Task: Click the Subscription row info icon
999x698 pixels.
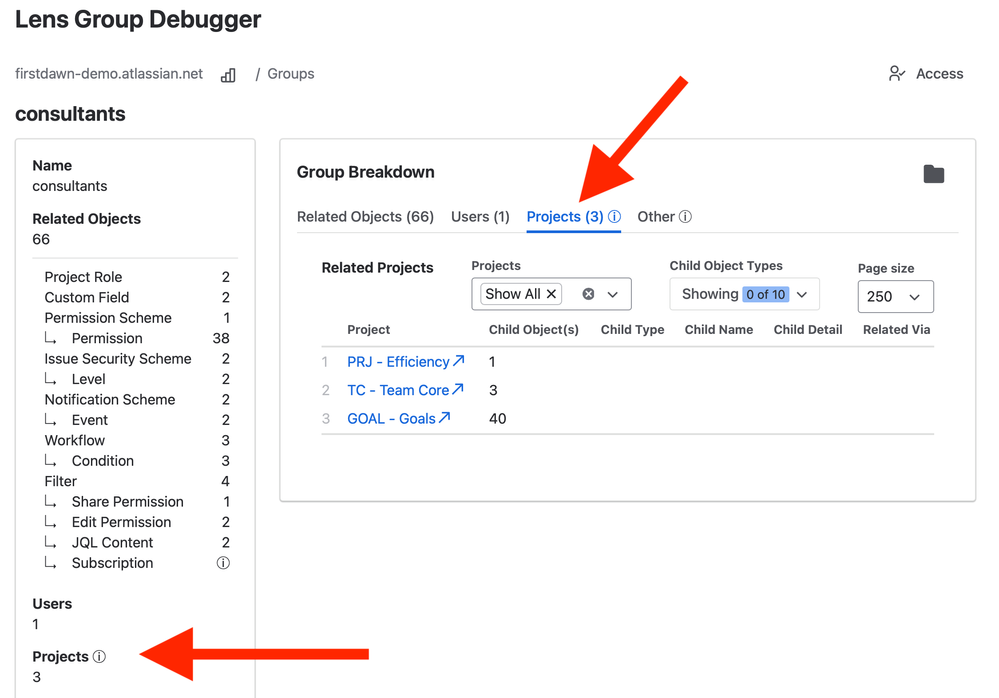Action: pos(223,563)
